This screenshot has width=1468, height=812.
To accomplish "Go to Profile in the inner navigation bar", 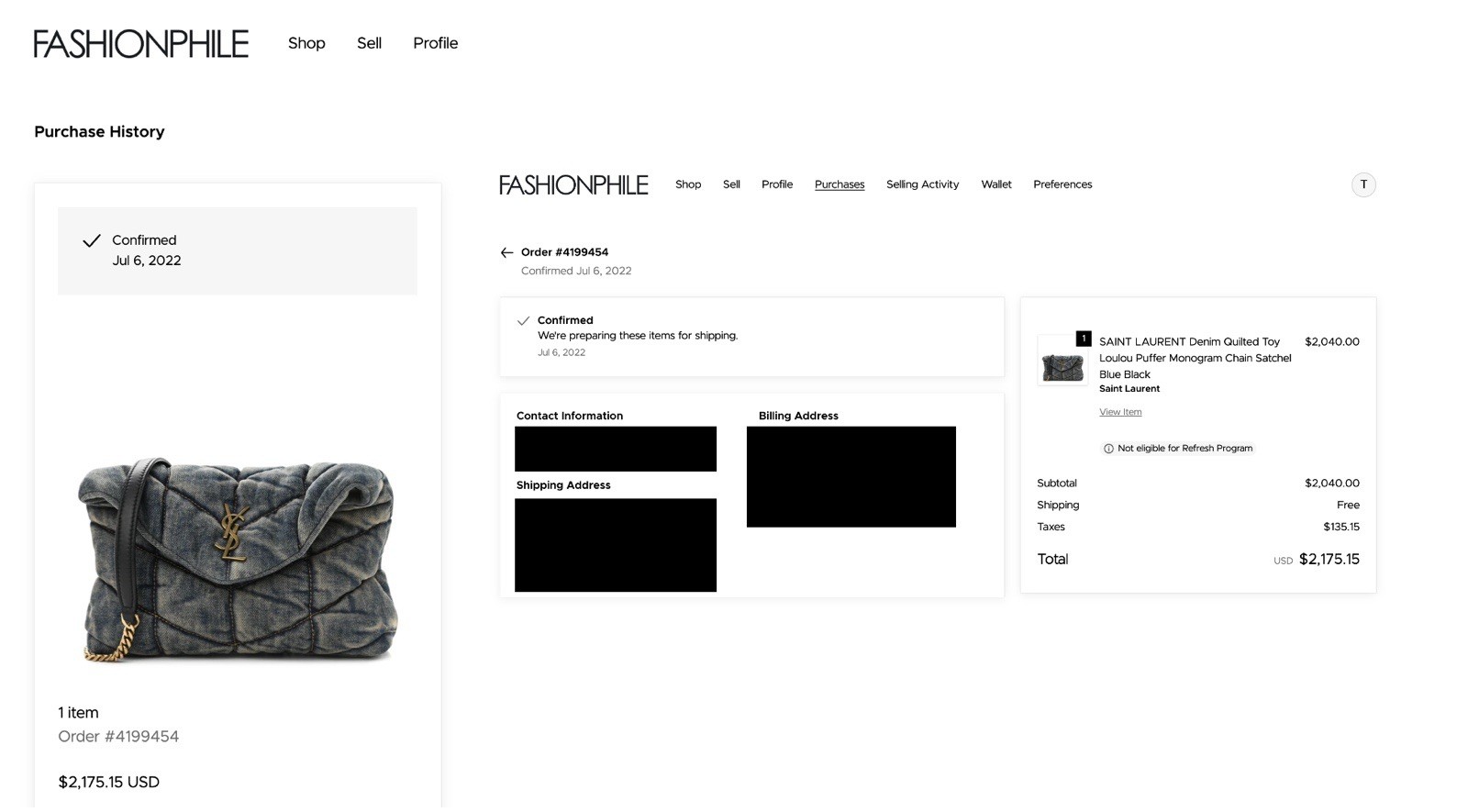I will 777,184.
